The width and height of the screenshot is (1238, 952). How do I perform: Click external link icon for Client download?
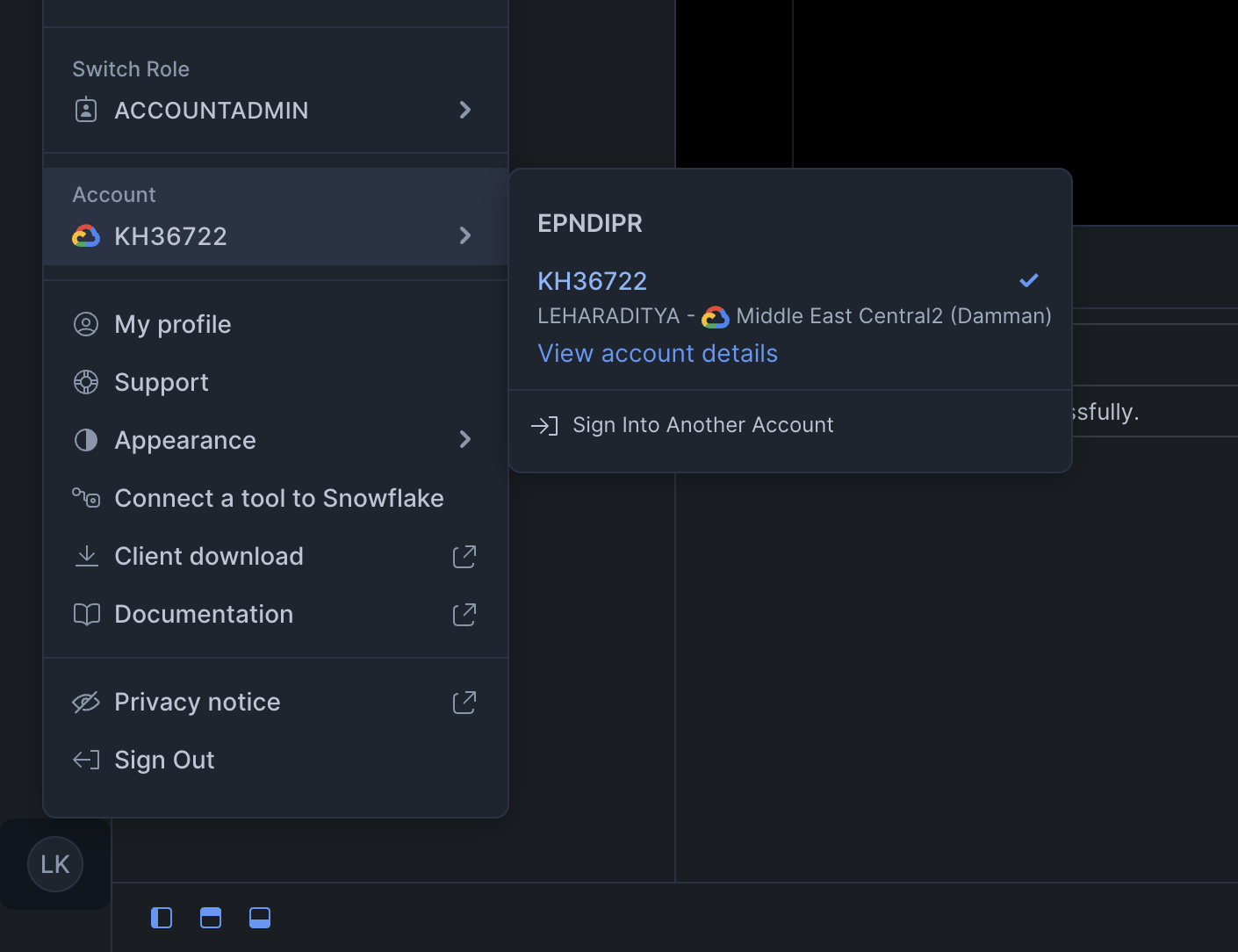click(x=464, y=556)
